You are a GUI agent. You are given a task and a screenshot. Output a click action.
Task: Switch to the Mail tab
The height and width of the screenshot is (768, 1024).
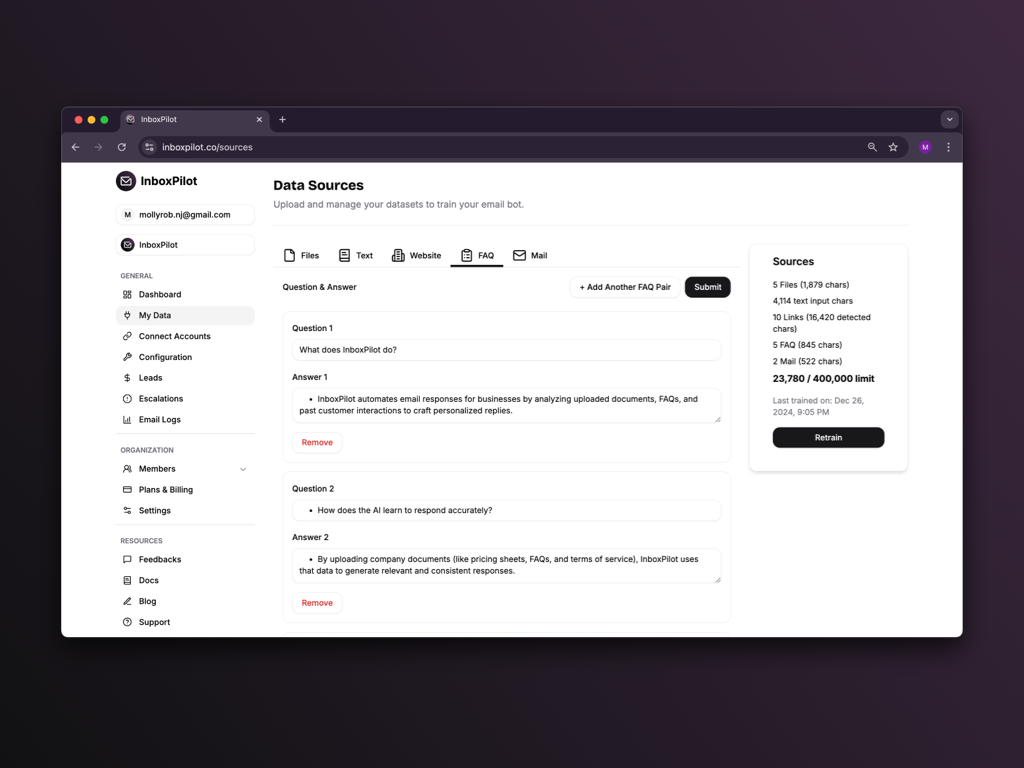(530, 255)
